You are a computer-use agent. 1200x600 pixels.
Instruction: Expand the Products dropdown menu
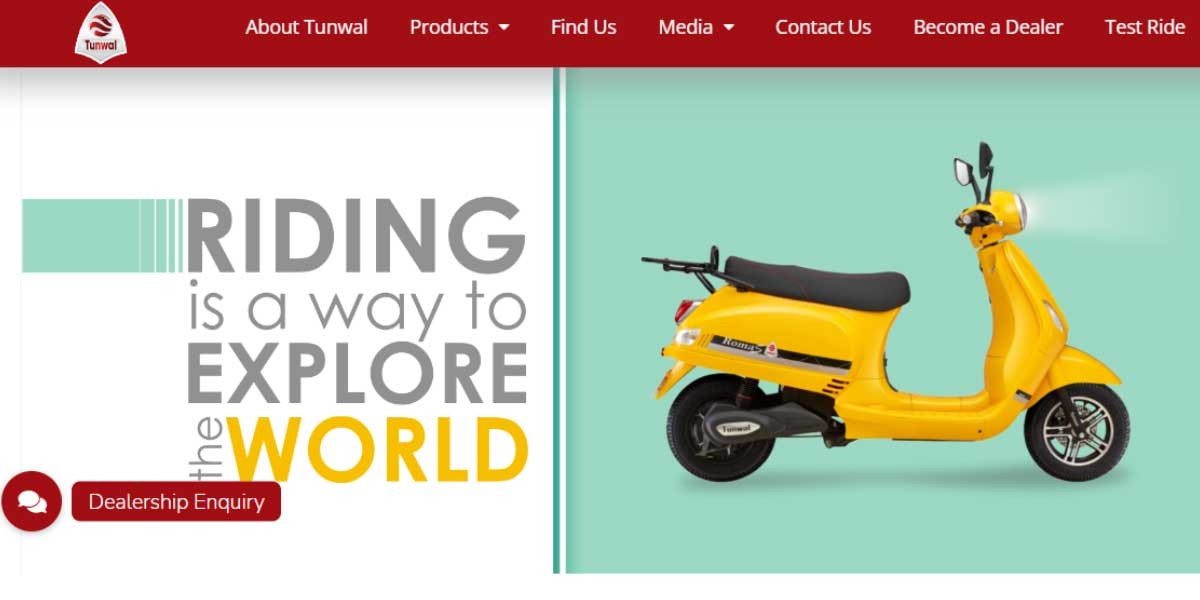448,27
